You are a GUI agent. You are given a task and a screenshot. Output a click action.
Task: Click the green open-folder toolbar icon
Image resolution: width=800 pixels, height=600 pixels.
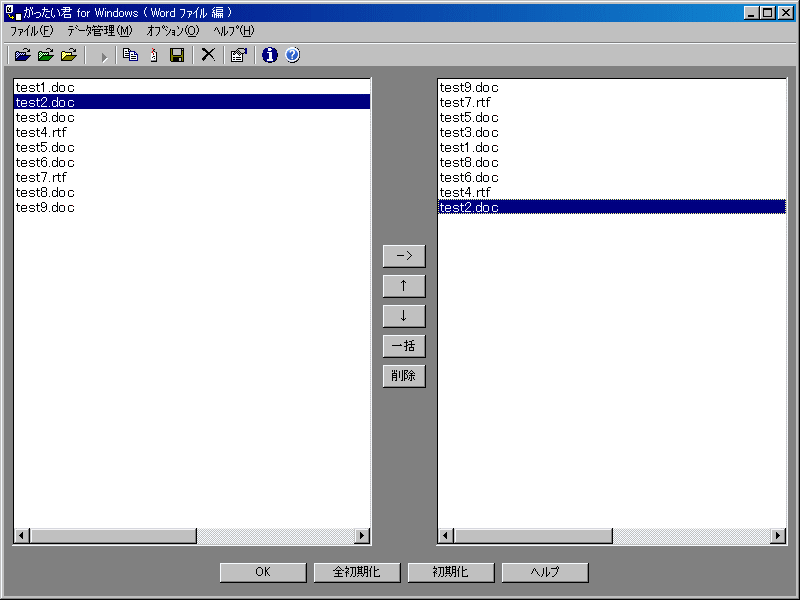(x=46, y=55)
